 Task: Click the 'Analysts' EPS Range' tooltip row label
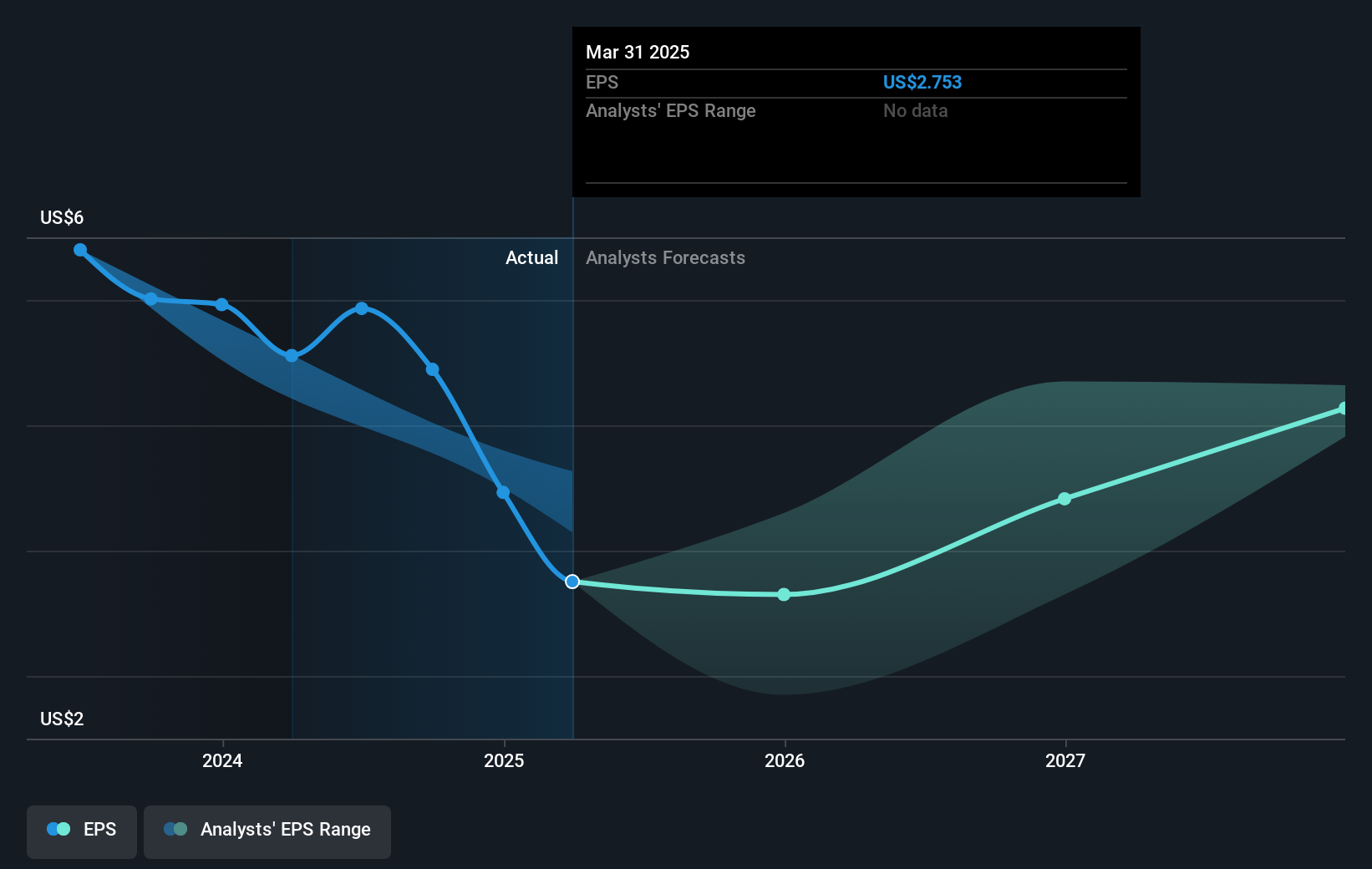pyautogui.click(x=671, y=111)
